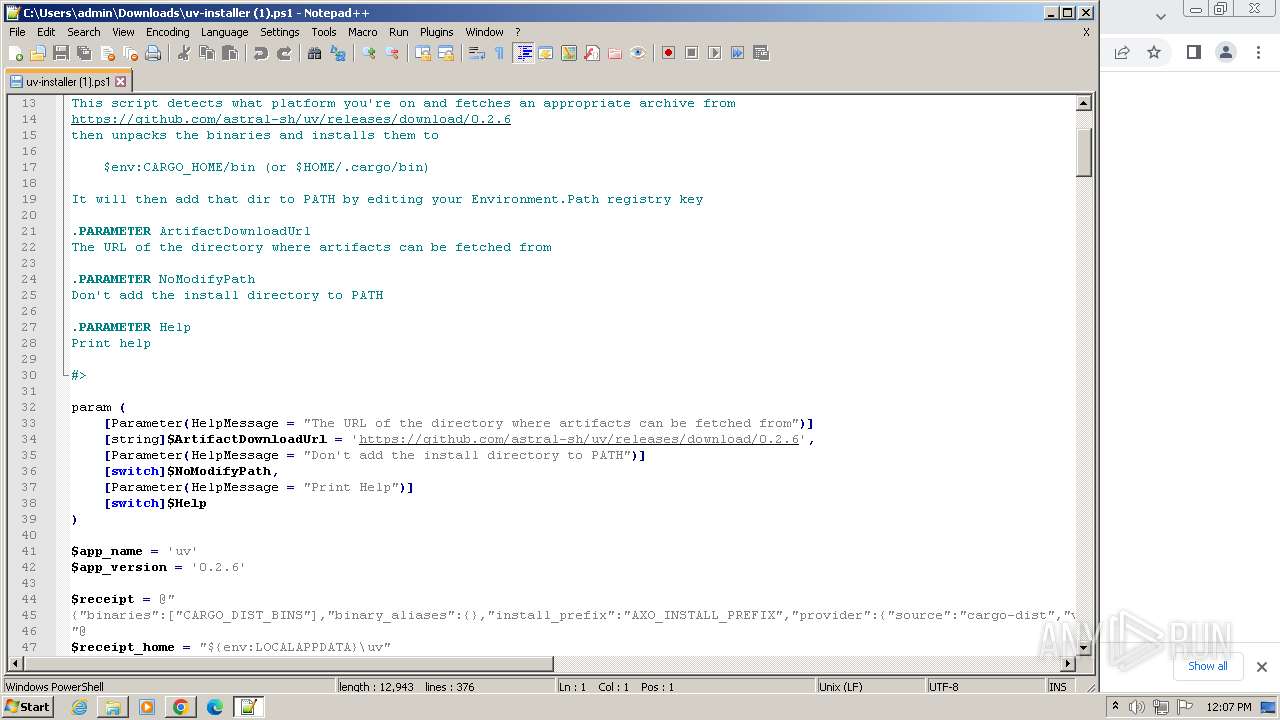Open the Document Map toolbar icon
Screen dimensions: 1280x720
coord(569,53)
